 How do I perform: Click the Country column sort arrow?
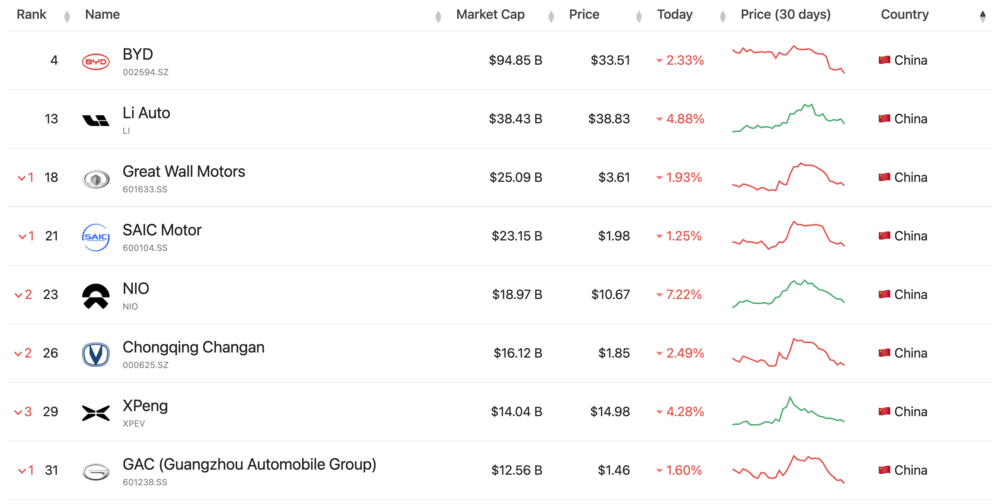[x=982, y=16]
